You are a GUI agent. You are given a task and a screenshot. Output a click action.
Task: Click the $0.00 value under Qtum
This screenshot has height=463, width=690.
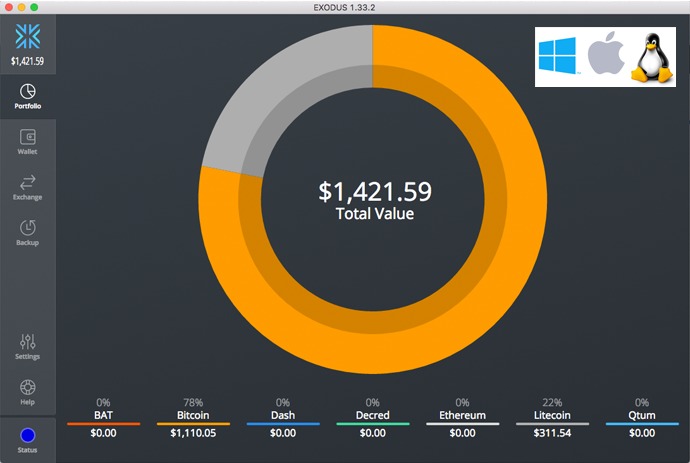click(642, 433)
